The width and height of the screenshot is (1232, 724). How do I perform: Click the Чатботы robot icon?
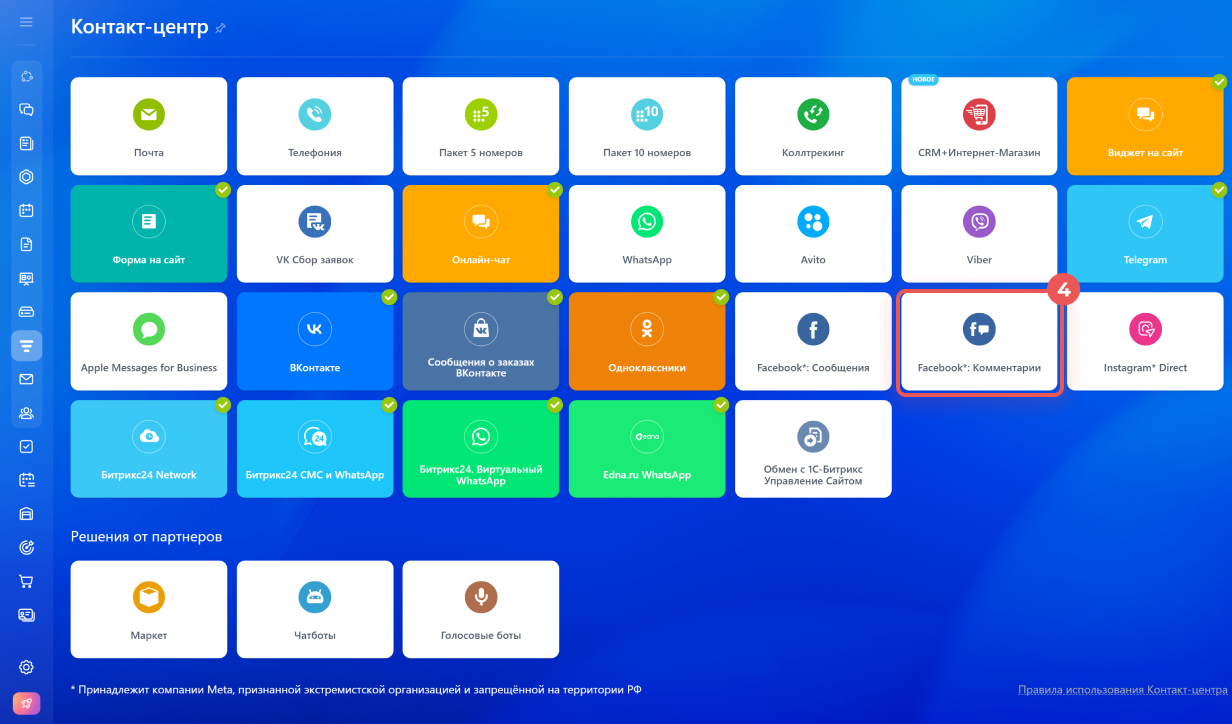315,598
